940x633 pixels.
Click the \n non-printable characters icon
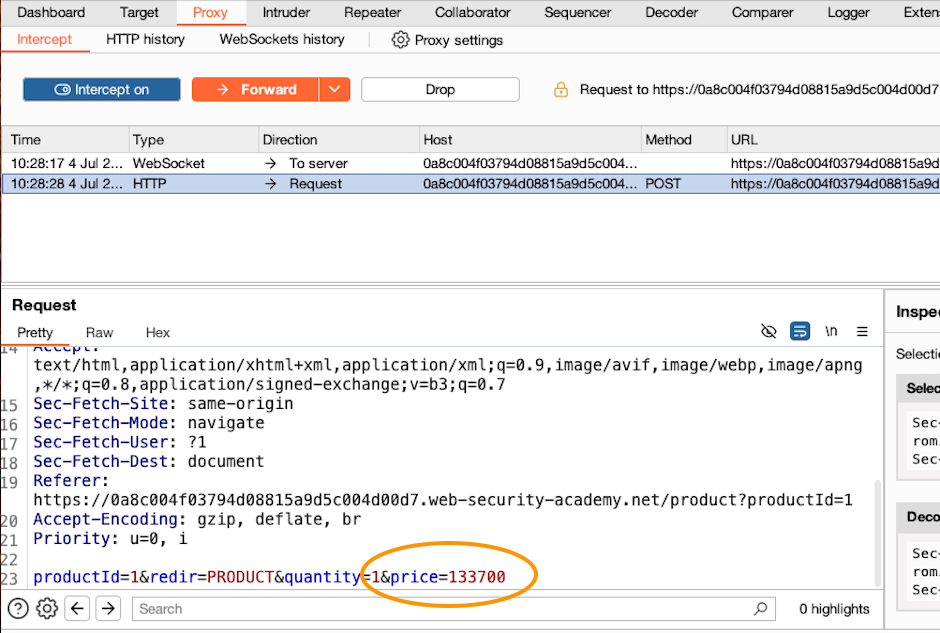832,331
